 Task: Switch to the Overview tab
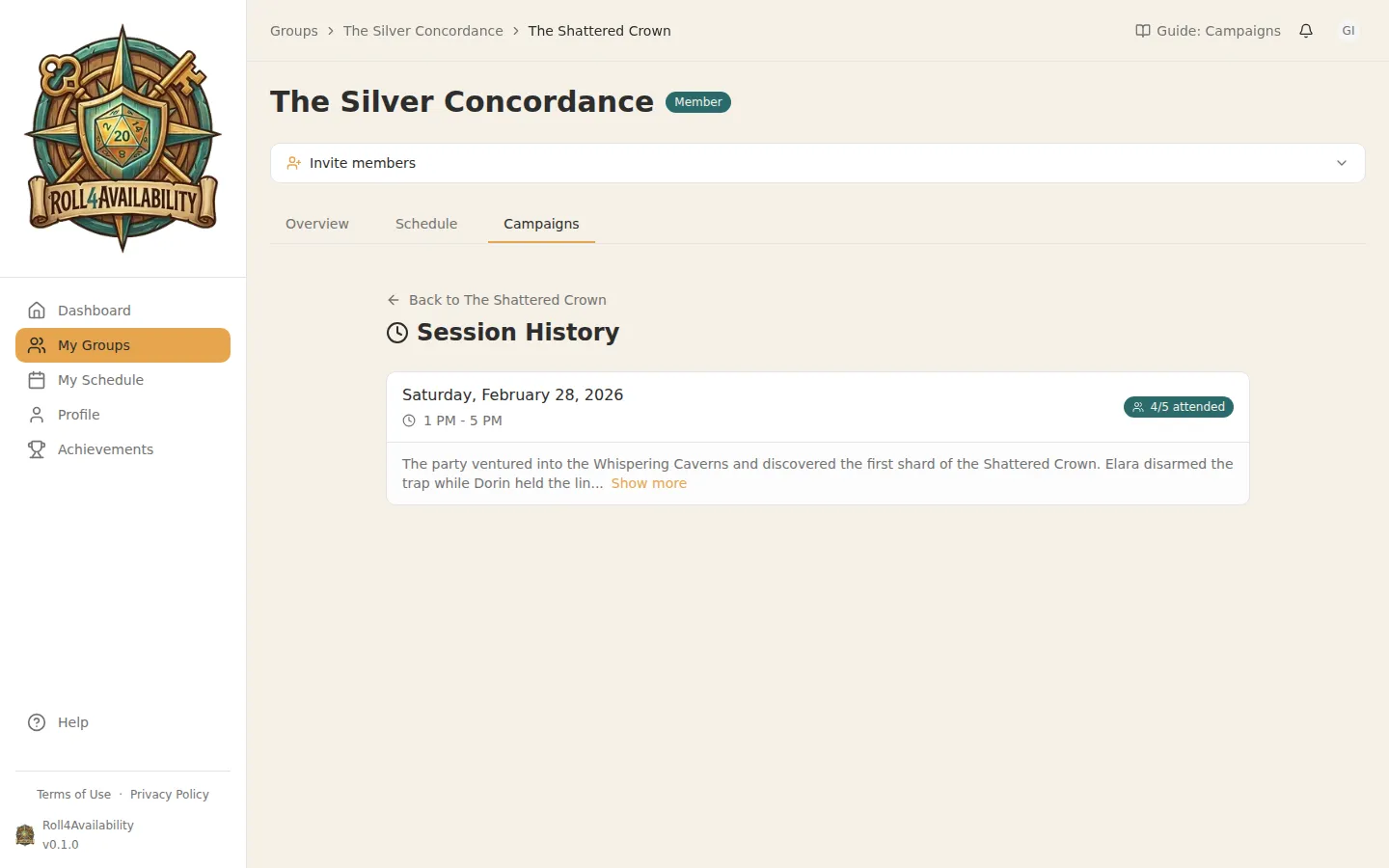coord(316,223)
